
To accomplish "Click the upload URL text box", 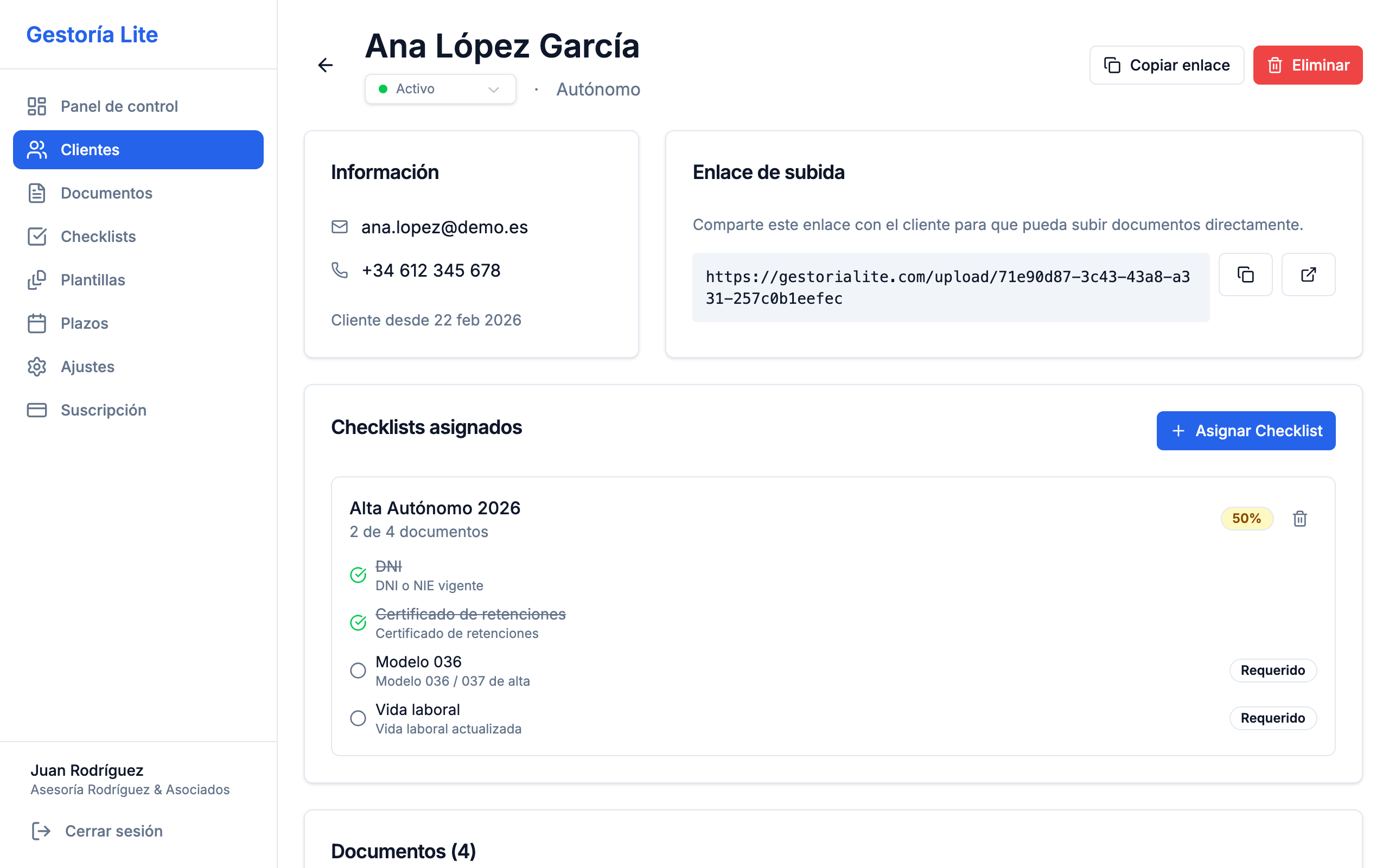I will click(x=950, y=287).
